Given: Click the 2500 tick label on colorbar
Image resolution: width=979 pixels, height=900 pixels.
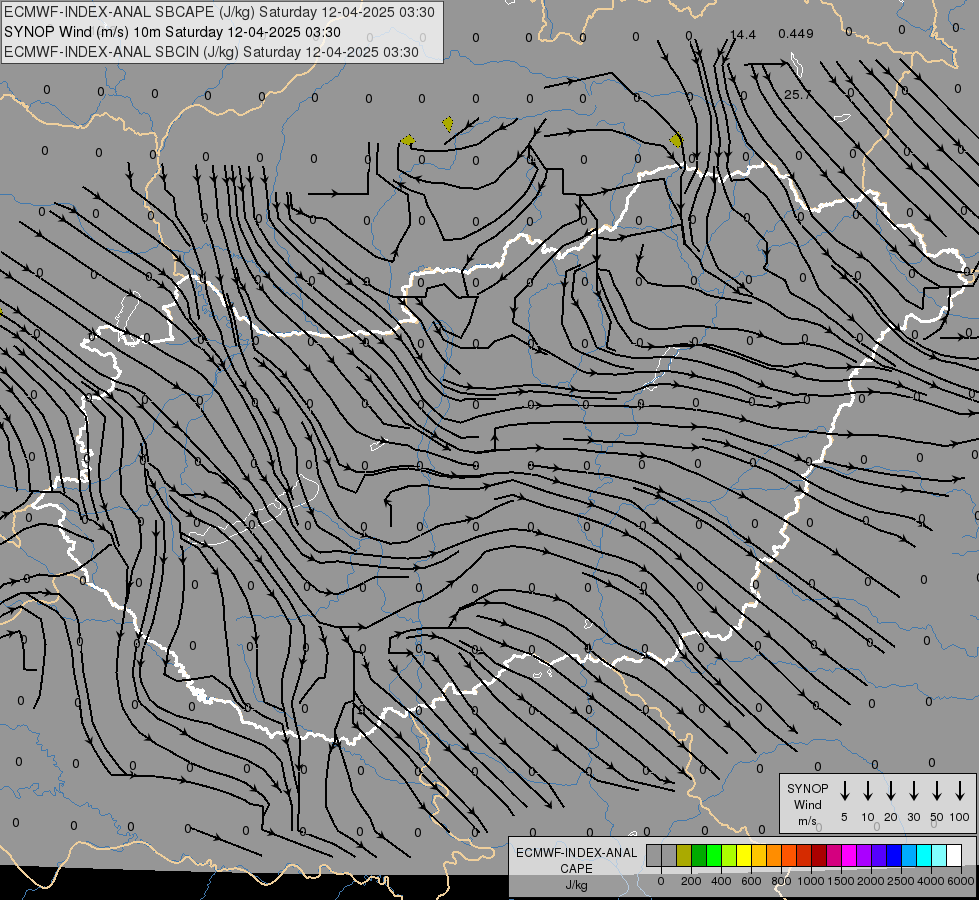Looking at the screenshot, I should tap(901, 881).
